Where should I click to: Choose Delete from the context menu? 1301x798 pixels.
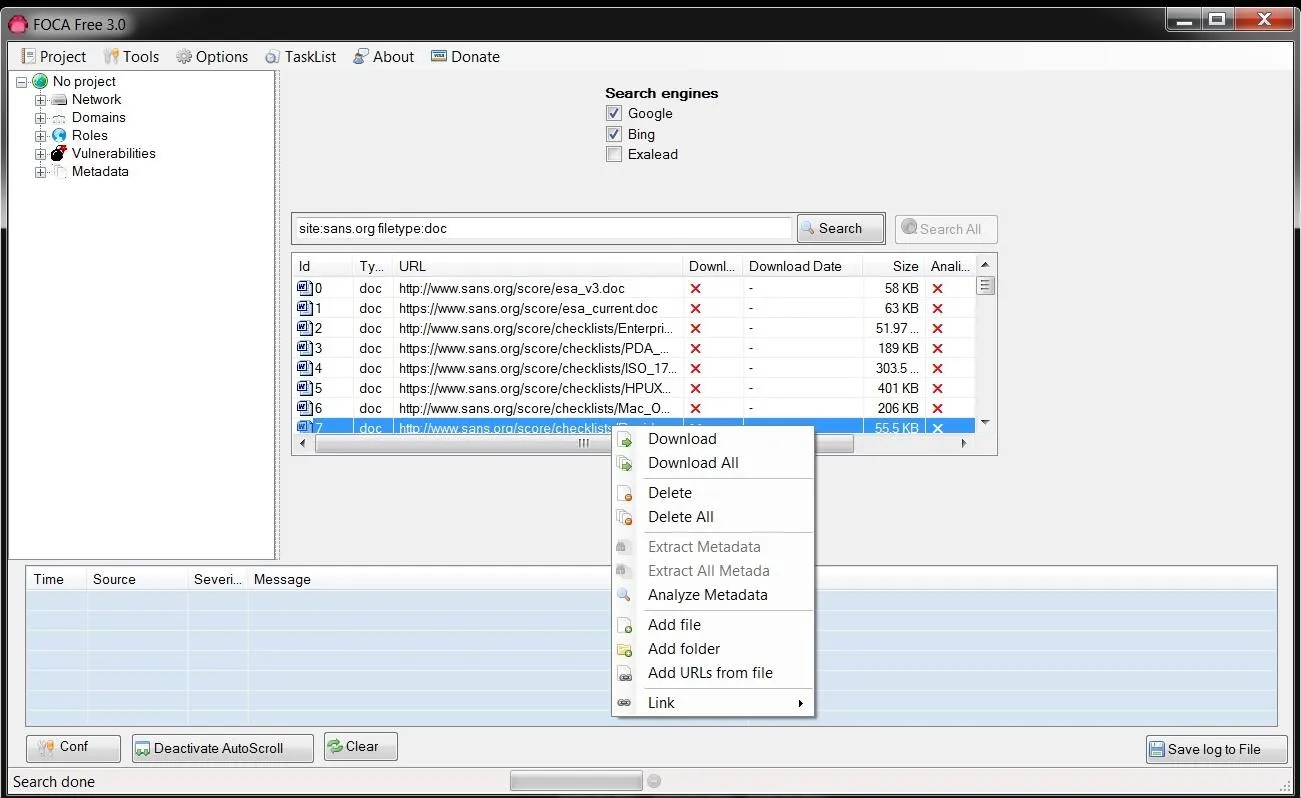(713, 493)
